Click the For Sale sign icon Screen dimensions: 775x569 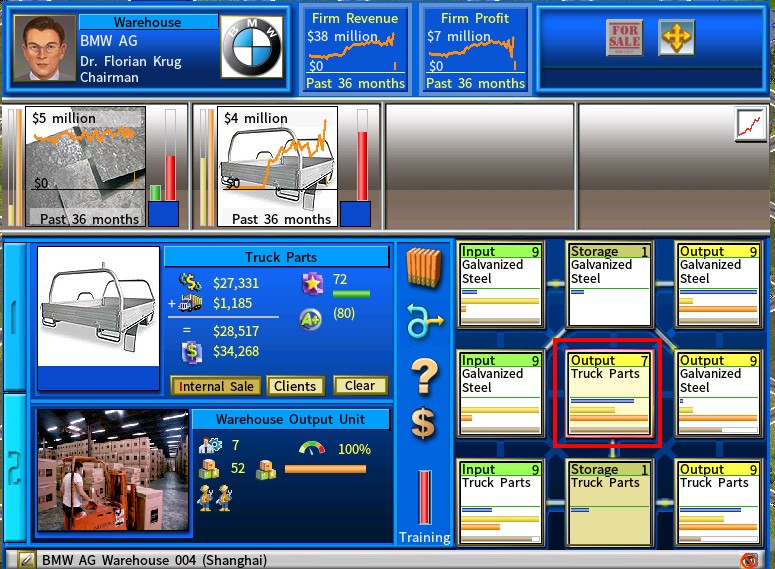point(624,37)
